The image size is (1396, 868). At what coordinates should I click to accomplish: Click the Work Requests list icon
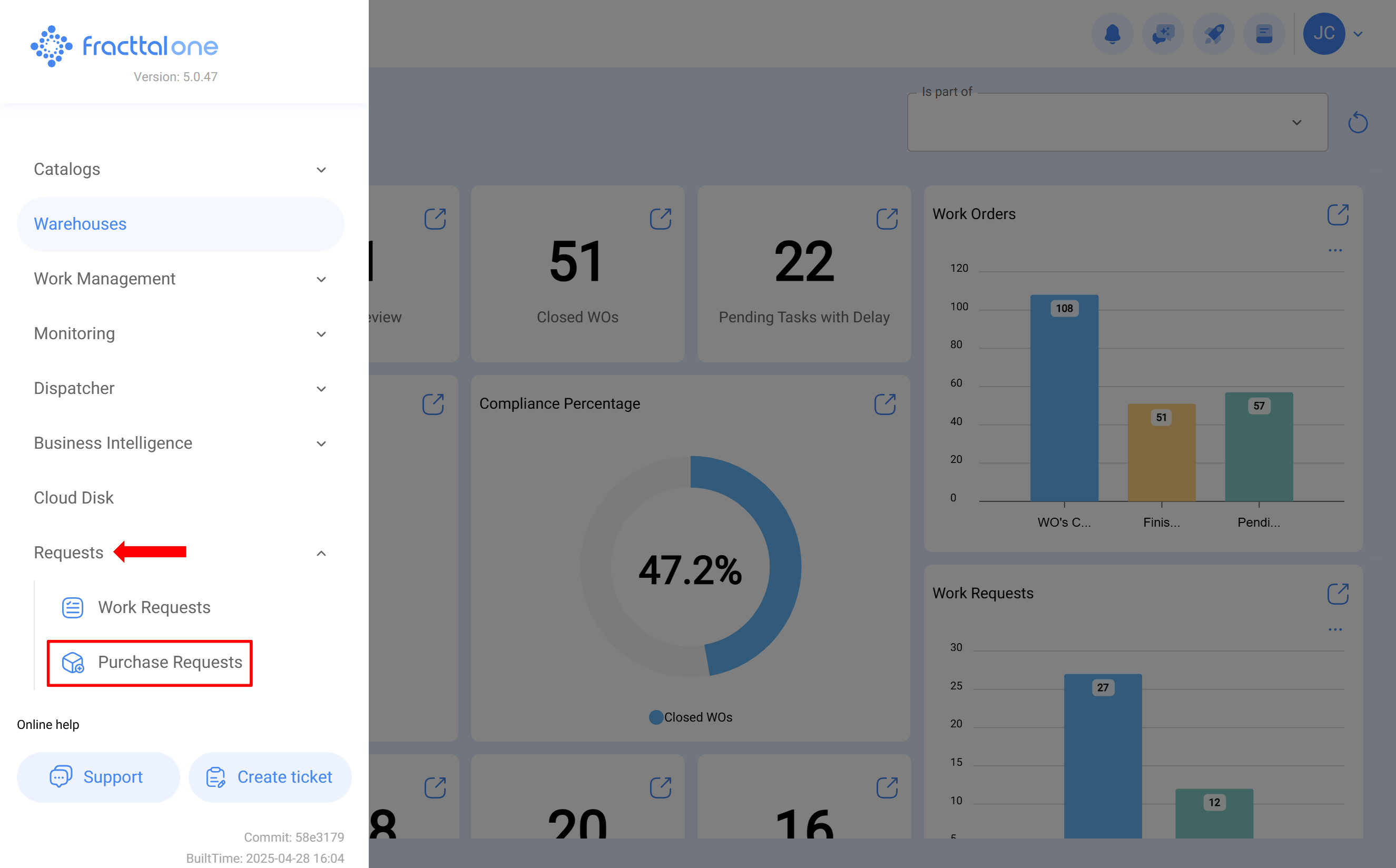click(x=72, y=607)
